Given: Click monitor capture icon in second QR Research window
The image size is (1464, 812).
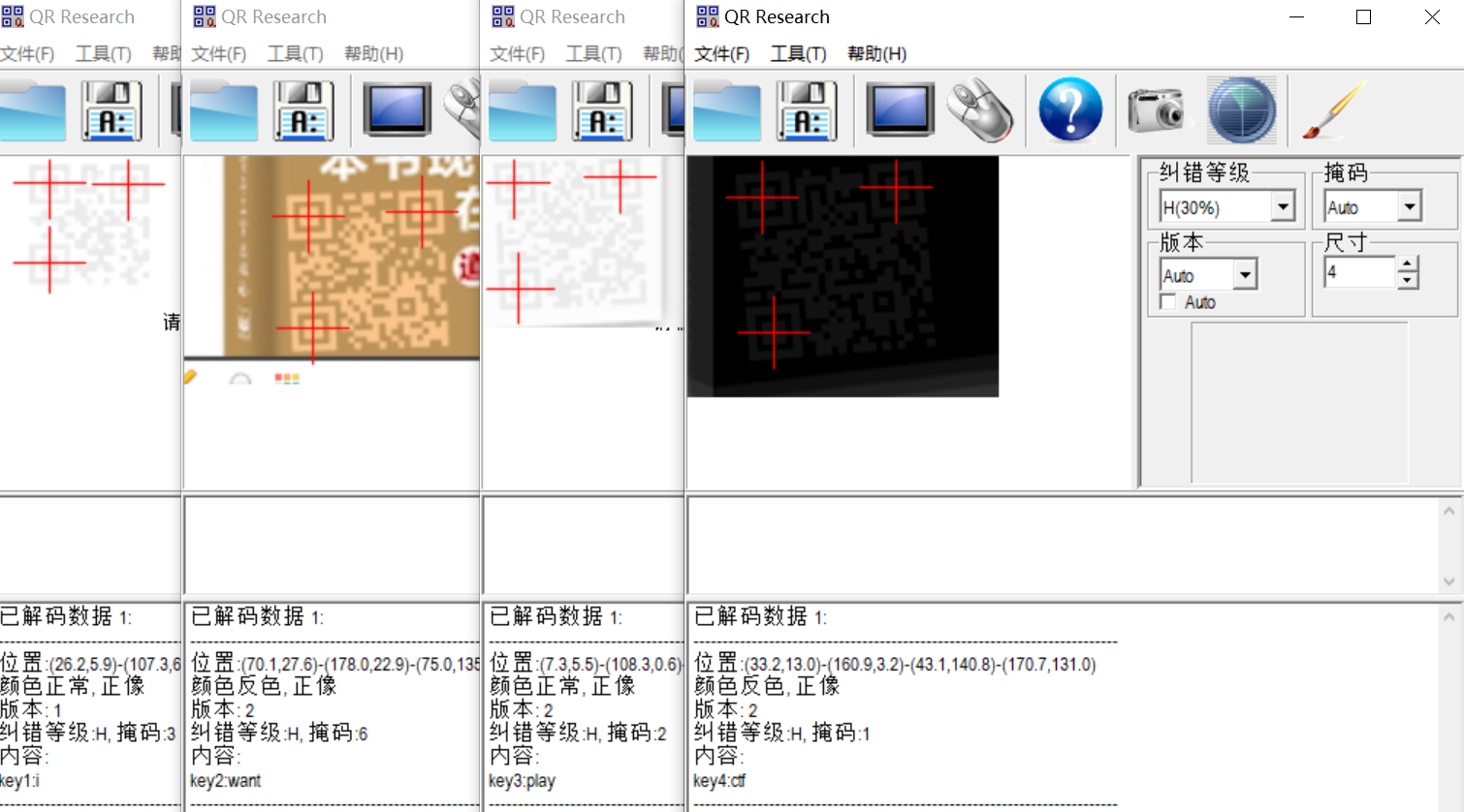Looking at the screenshot, I should [398, 109].
